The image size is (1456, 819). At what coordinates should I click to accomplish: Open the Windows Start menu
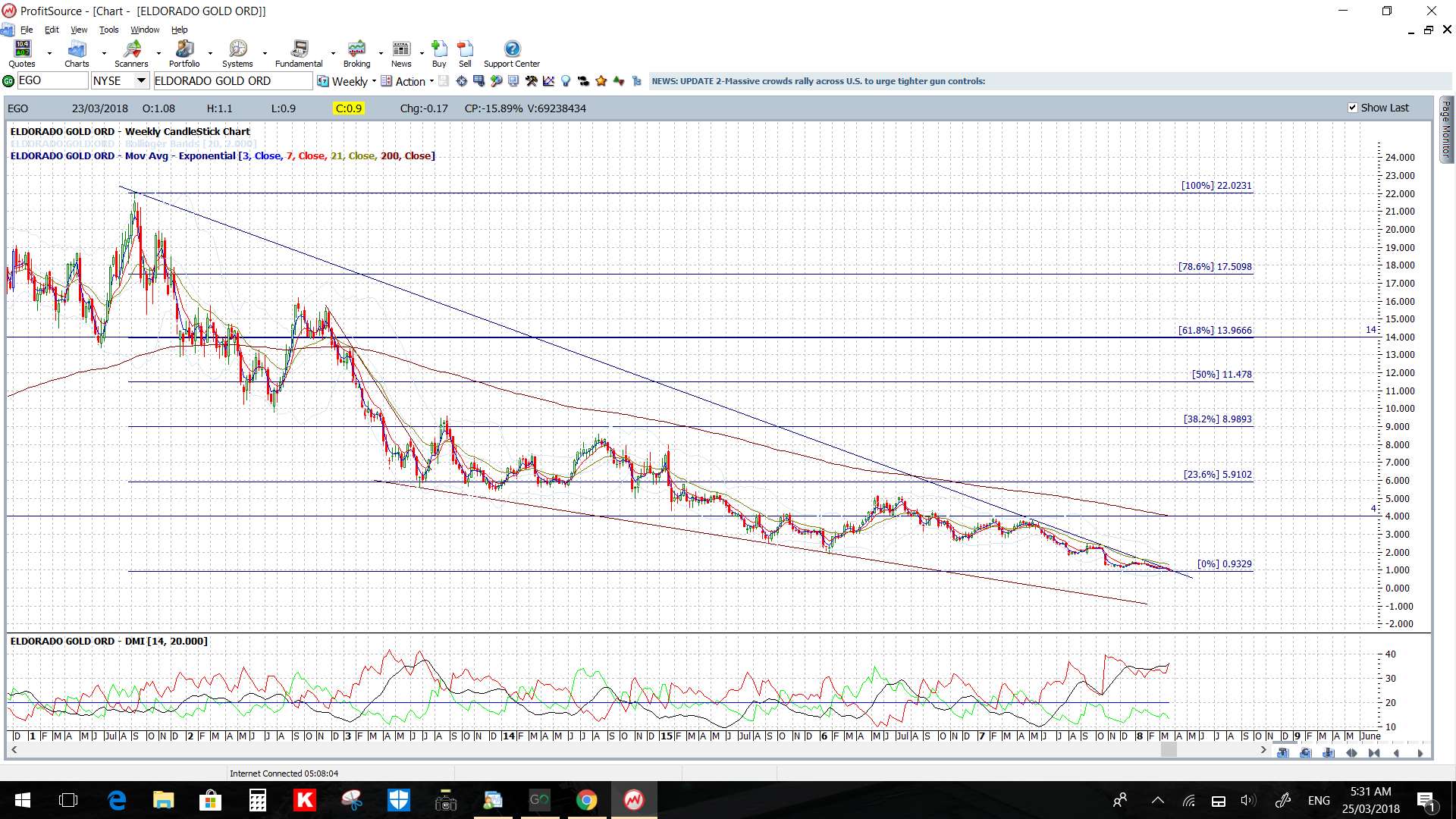pyautogui.click(x=22, y=800)
